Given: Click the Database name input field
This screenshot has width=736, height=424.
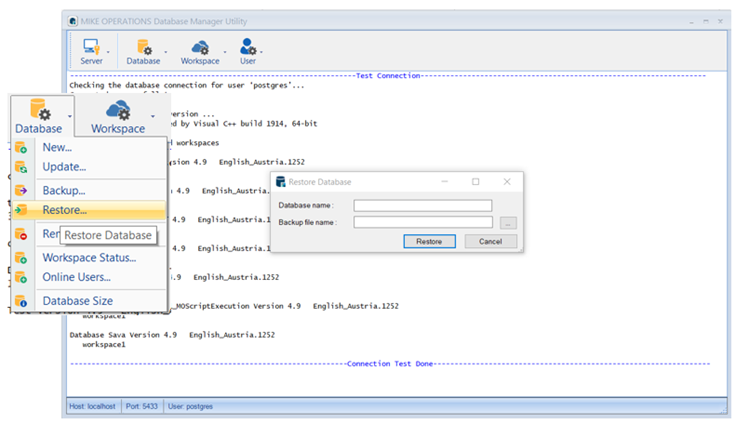Looking at the screenshot, I should tap(422, 206).
